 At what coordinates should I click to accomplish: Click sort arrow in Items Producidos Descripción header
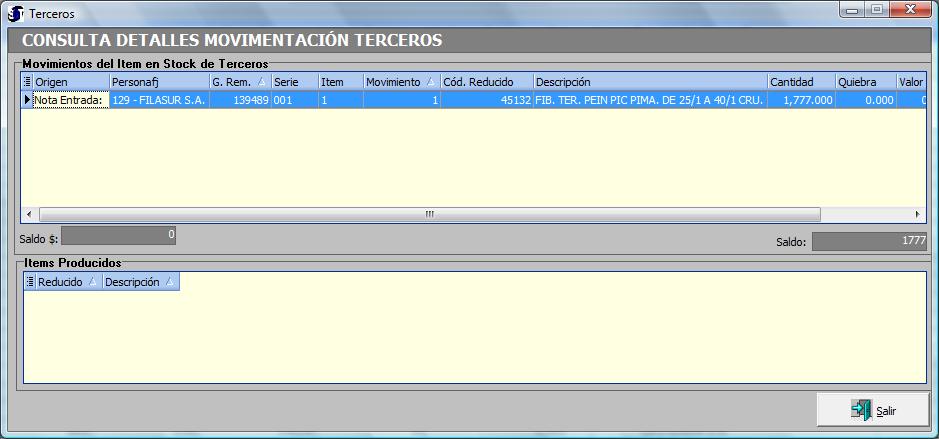[x=170, y=283]
